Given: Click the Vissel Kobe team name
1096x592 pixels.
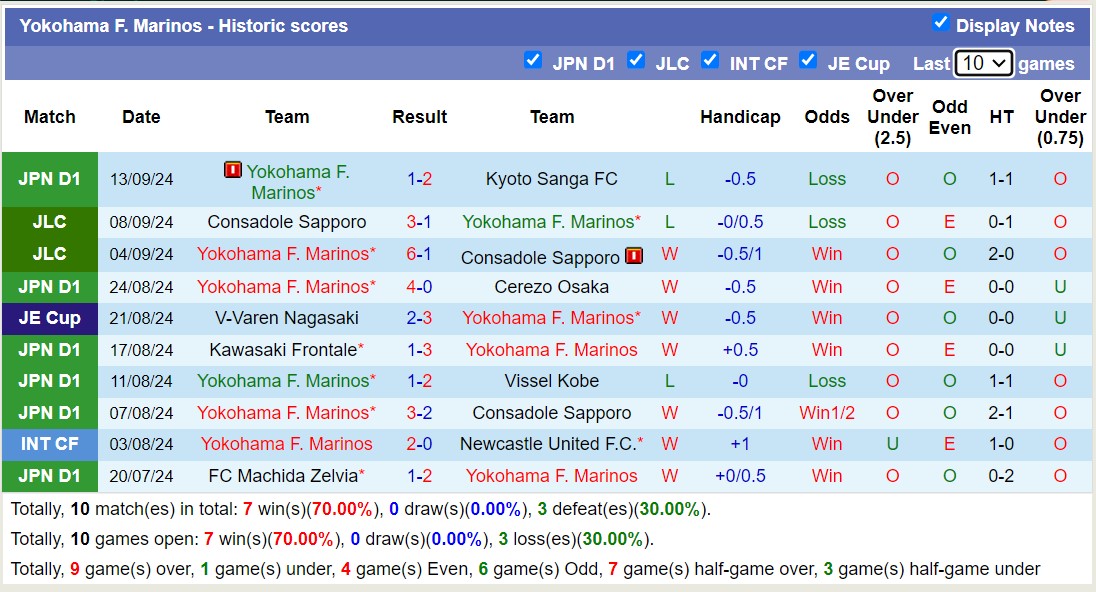Looking at the screenshot, I should [x=551, y=381].
